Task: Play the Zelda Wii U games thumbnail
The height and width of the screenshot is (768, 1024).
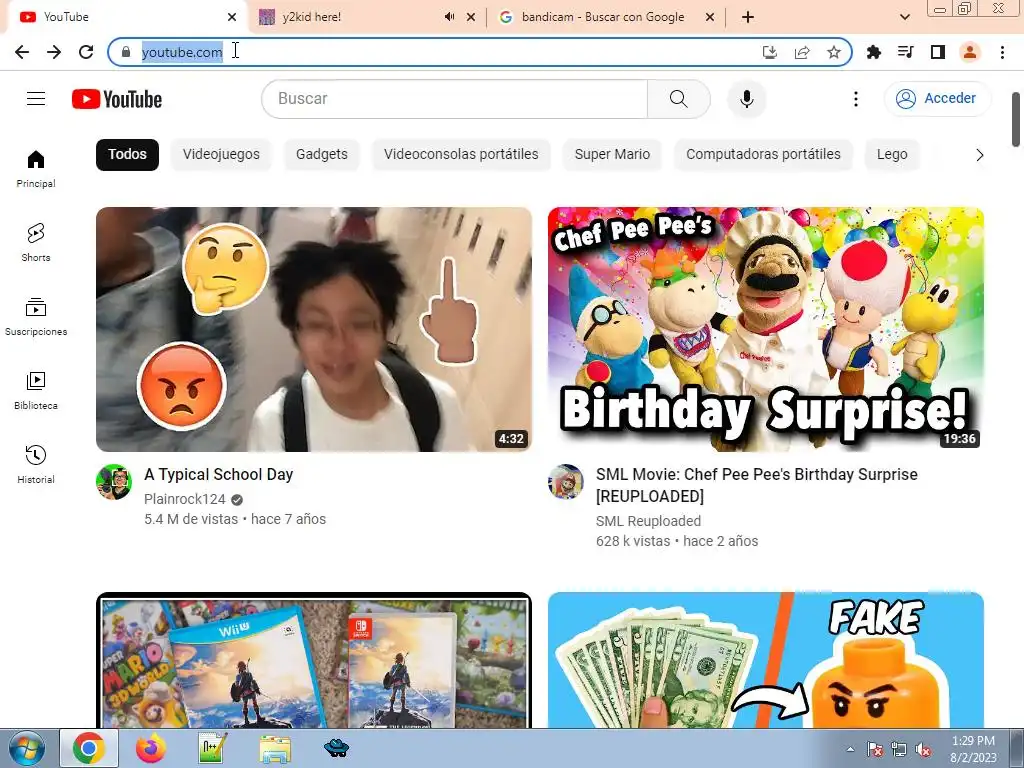Action: [314, 660]
